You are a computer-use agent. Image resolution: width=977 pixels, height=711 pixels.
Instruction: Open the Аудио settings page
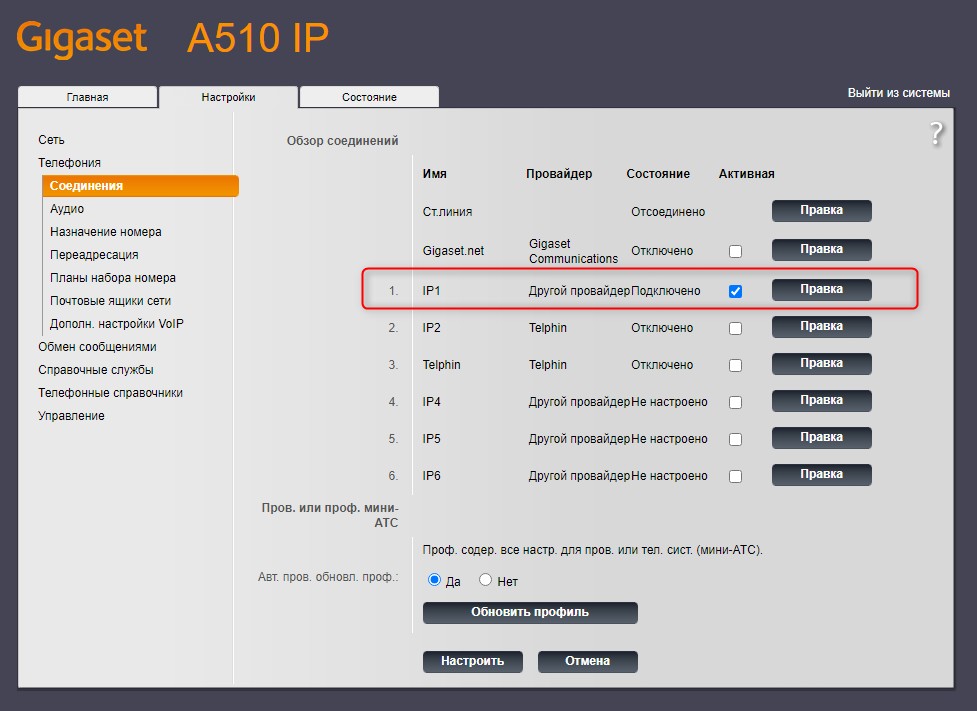67,209
